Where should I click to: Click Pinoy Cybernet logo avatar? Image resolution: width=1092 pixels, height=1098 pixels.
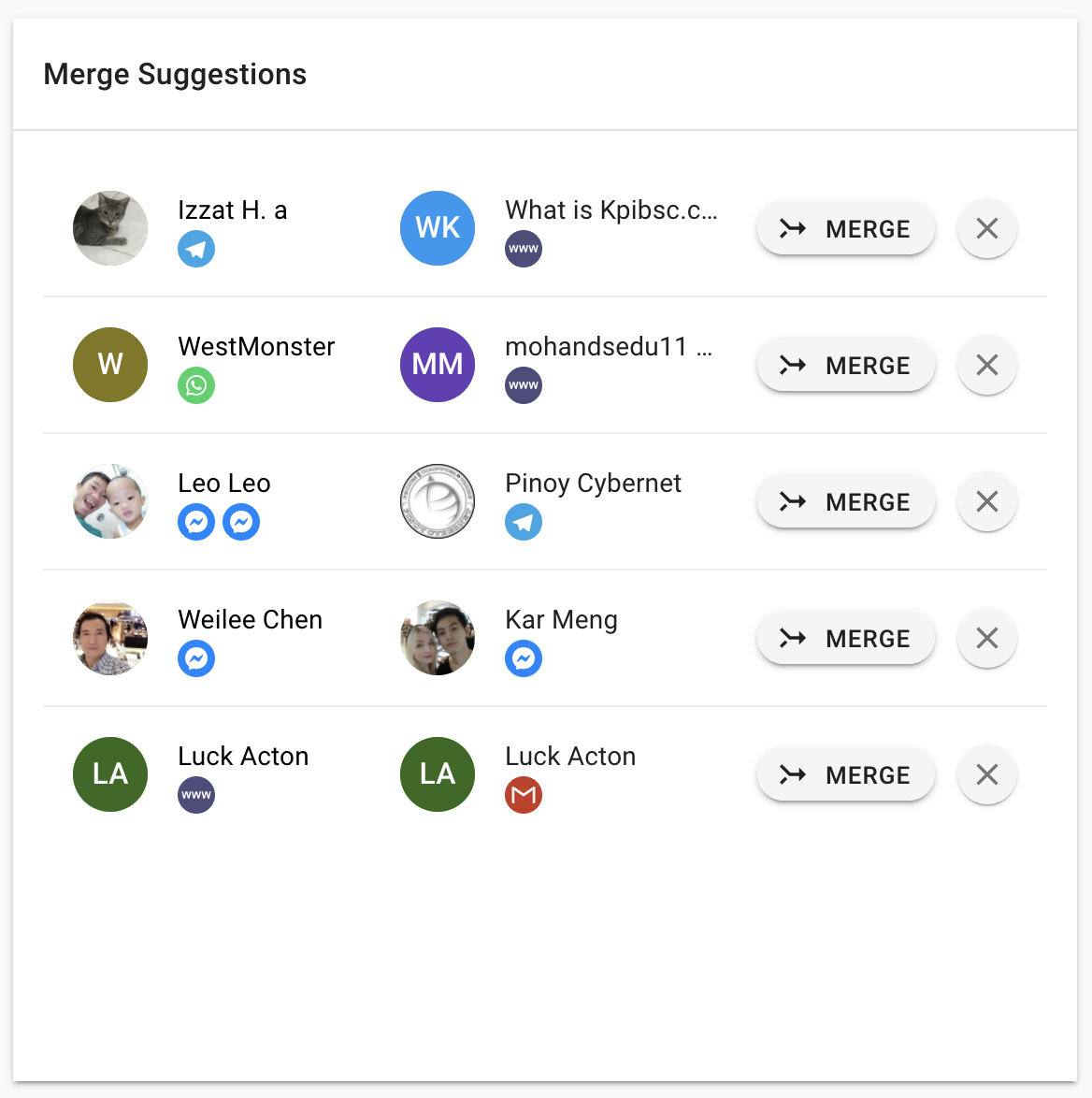[x=438, y=501]
